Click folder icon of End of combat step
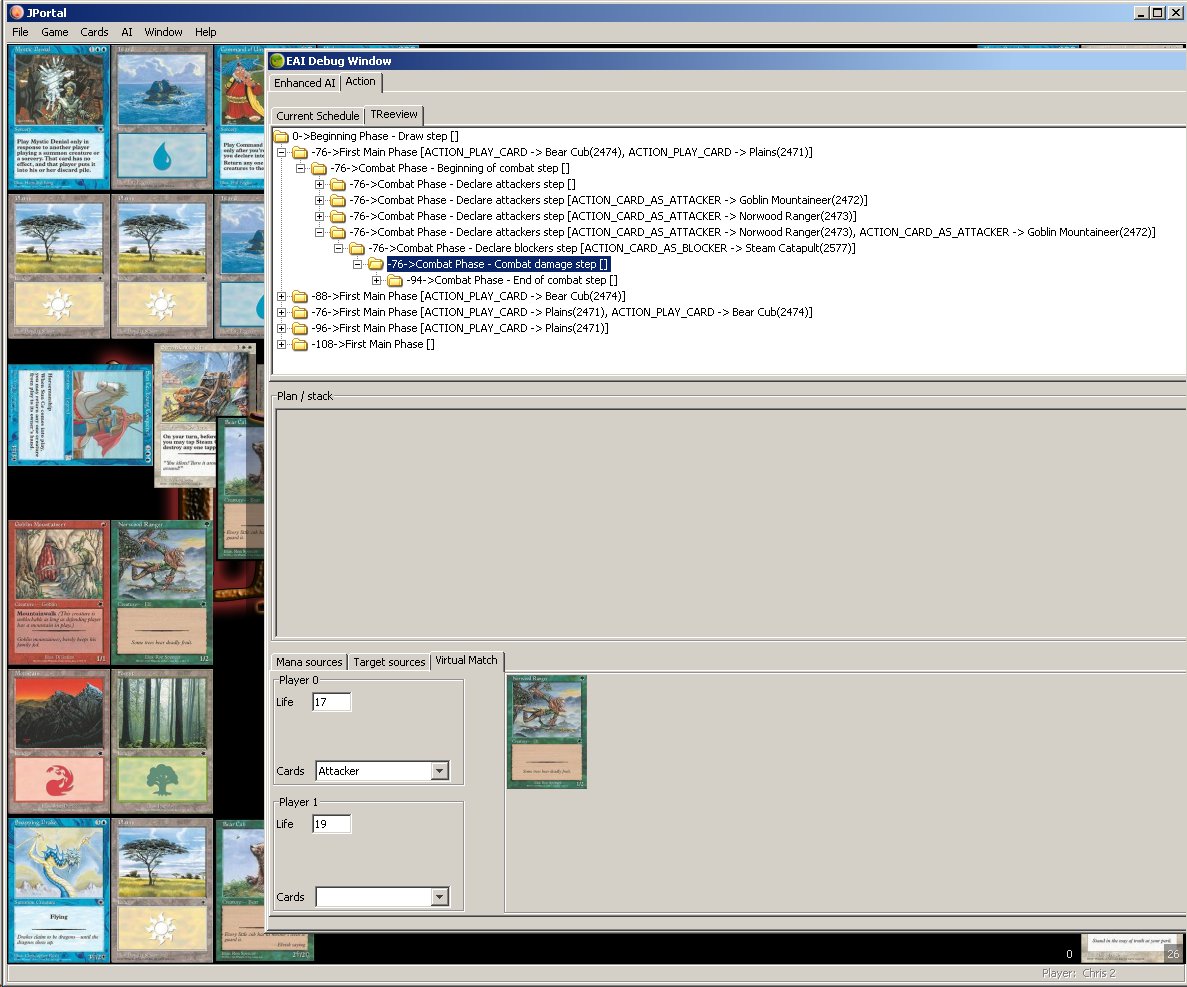The image size is (1187, 987). tap(394, 280)
